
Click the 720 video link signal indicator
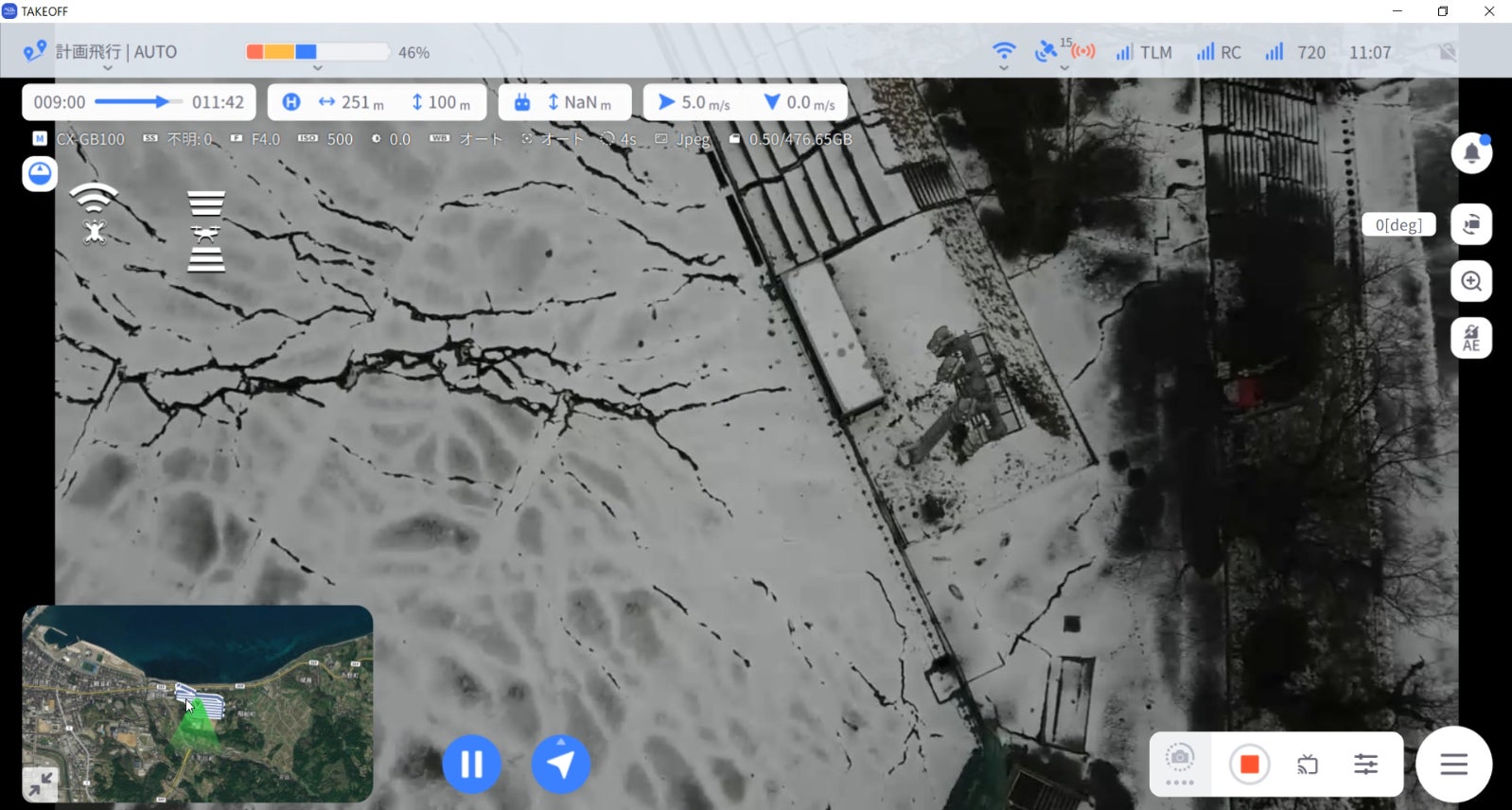tap(1295, 52)
